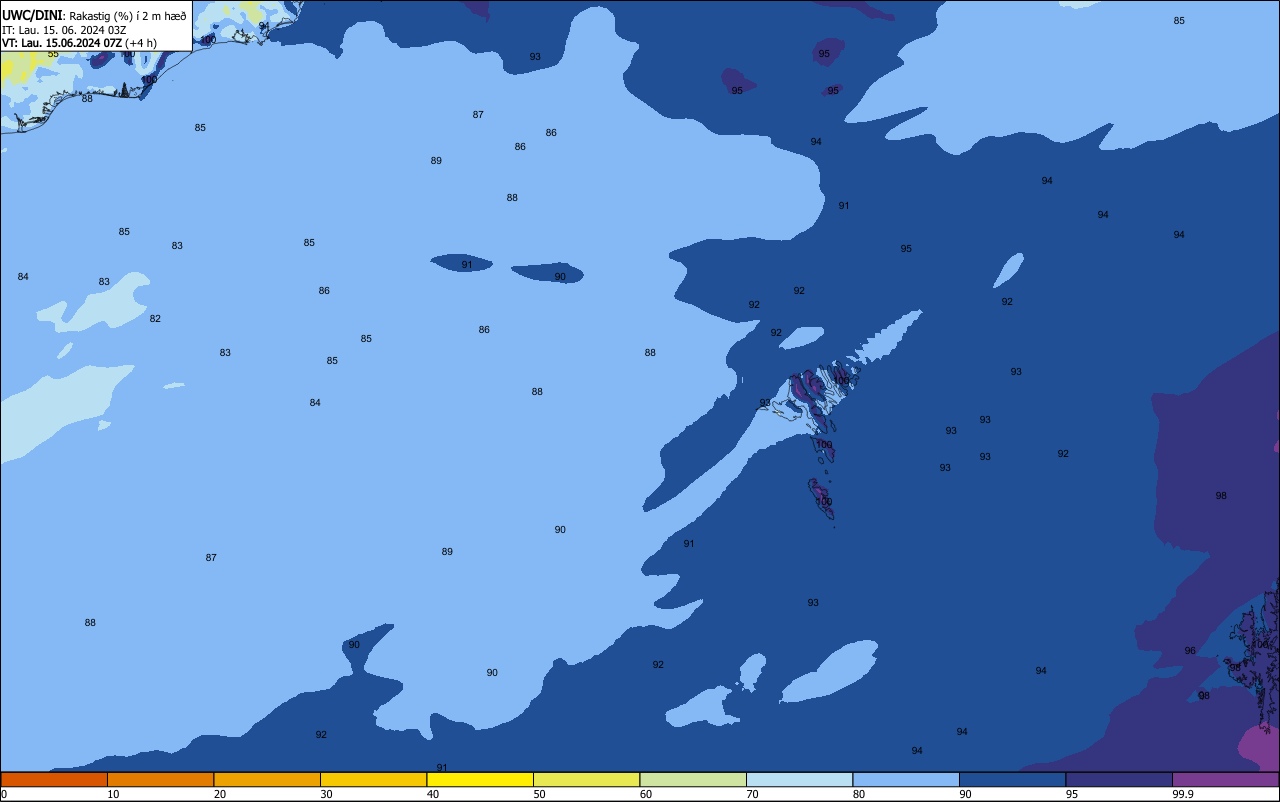This screenshot has height=802, width=1280.
Task: Pick the 70–80 lightest blue legend swatch
Action: 799,779
